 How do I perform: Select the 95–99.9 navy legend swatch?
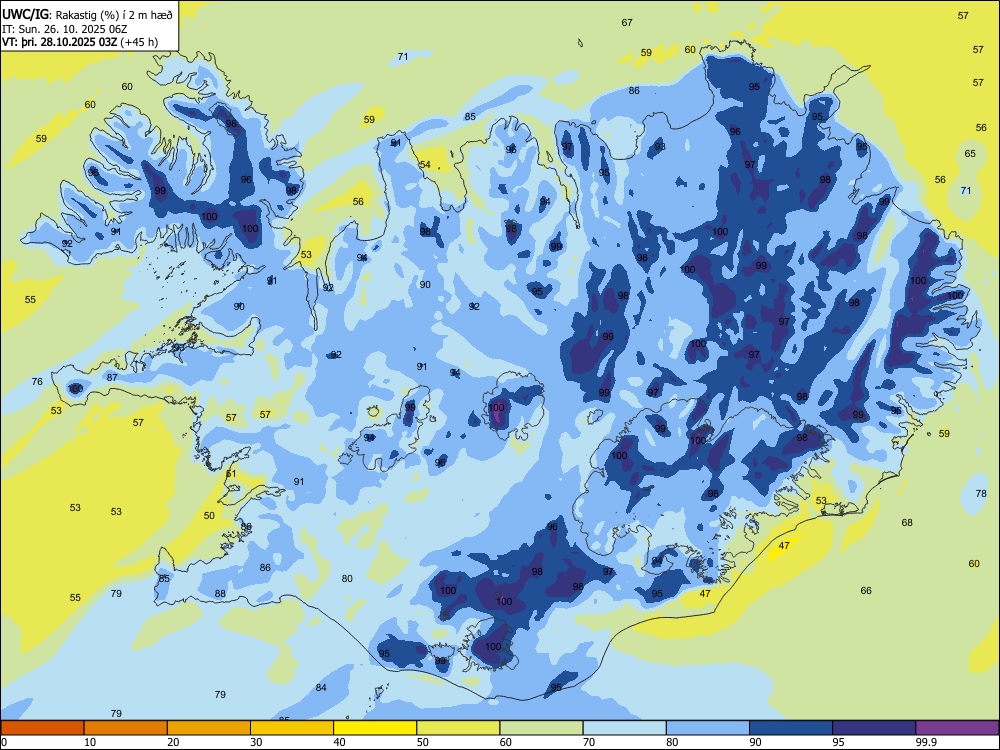874,728
